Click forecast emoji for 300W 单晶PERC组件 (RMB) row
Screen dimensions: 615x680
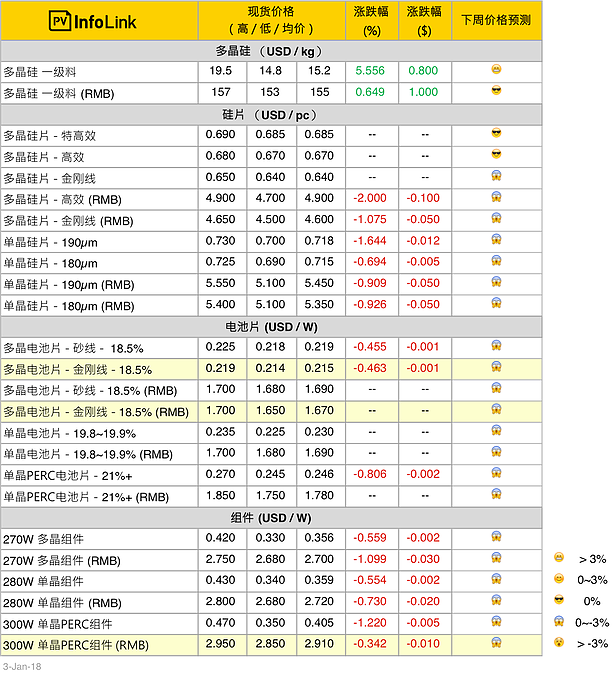[496, 644]
